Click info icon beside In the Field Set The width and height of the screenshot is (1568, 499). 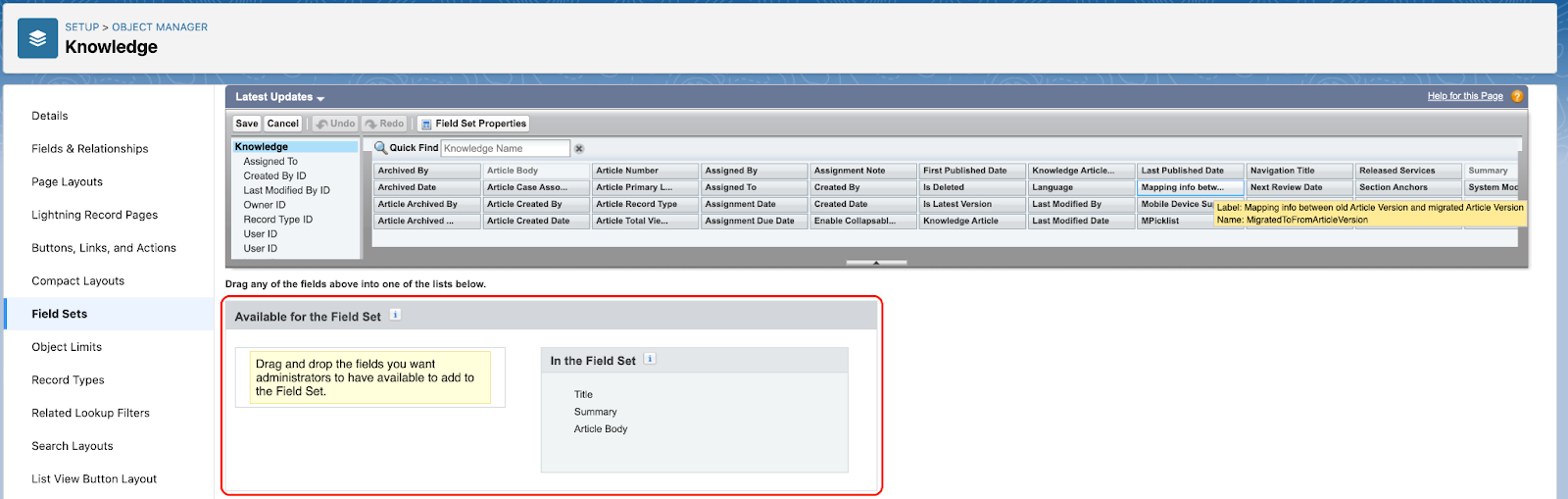pyautogui.click(x=650, y=359)
